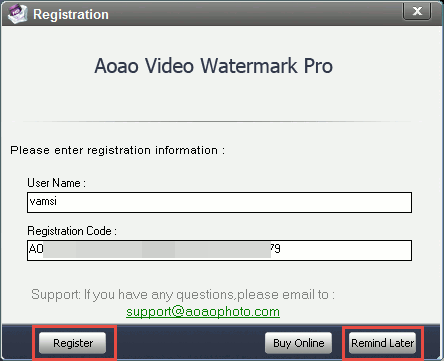Click the Register button
The image size is (444, 361).
pos(73,343)
